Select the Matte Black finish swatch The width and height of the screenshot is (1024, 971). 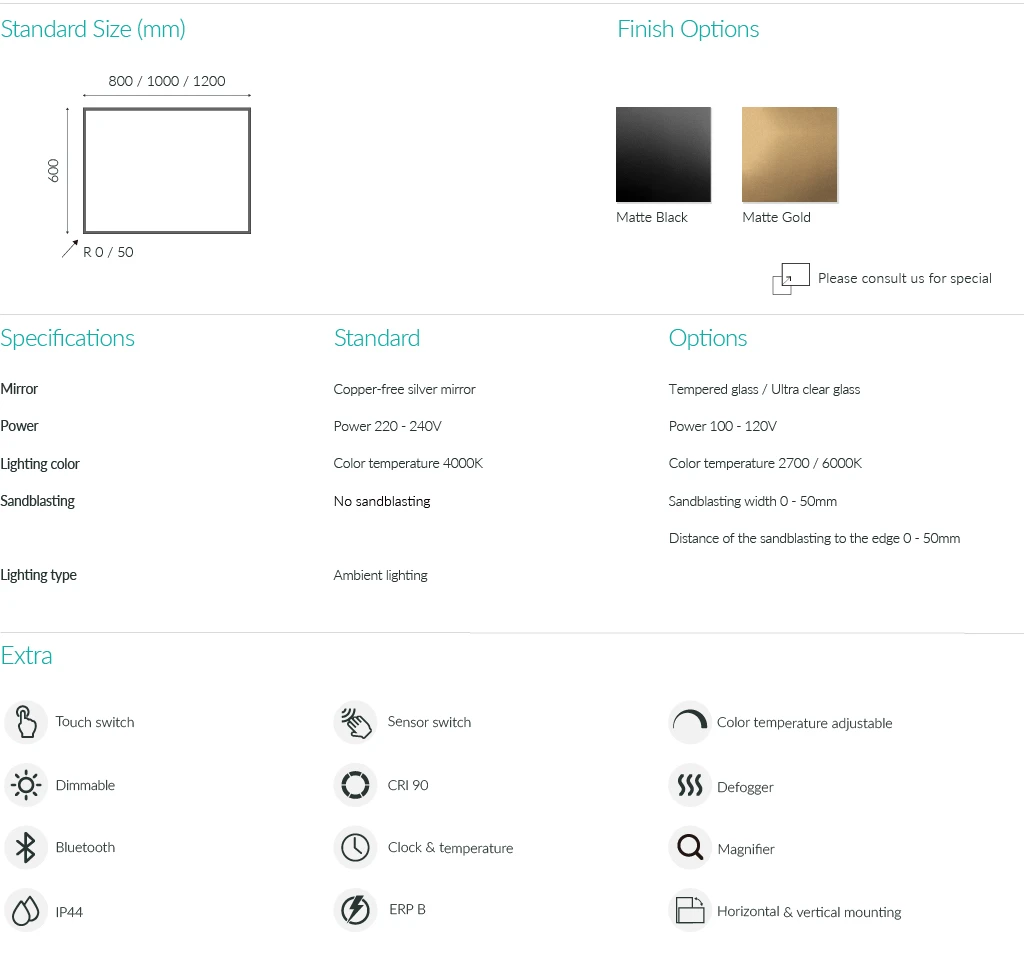point(663,155)
